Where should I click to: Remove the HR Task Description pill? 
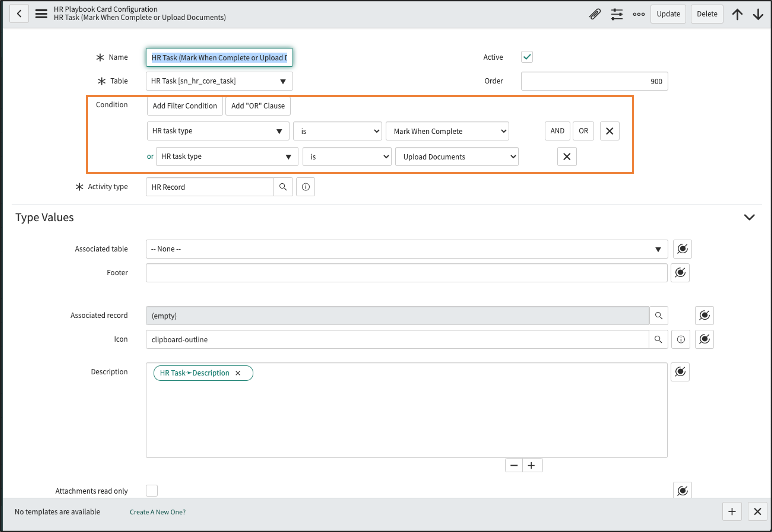[x=238, y=373]
